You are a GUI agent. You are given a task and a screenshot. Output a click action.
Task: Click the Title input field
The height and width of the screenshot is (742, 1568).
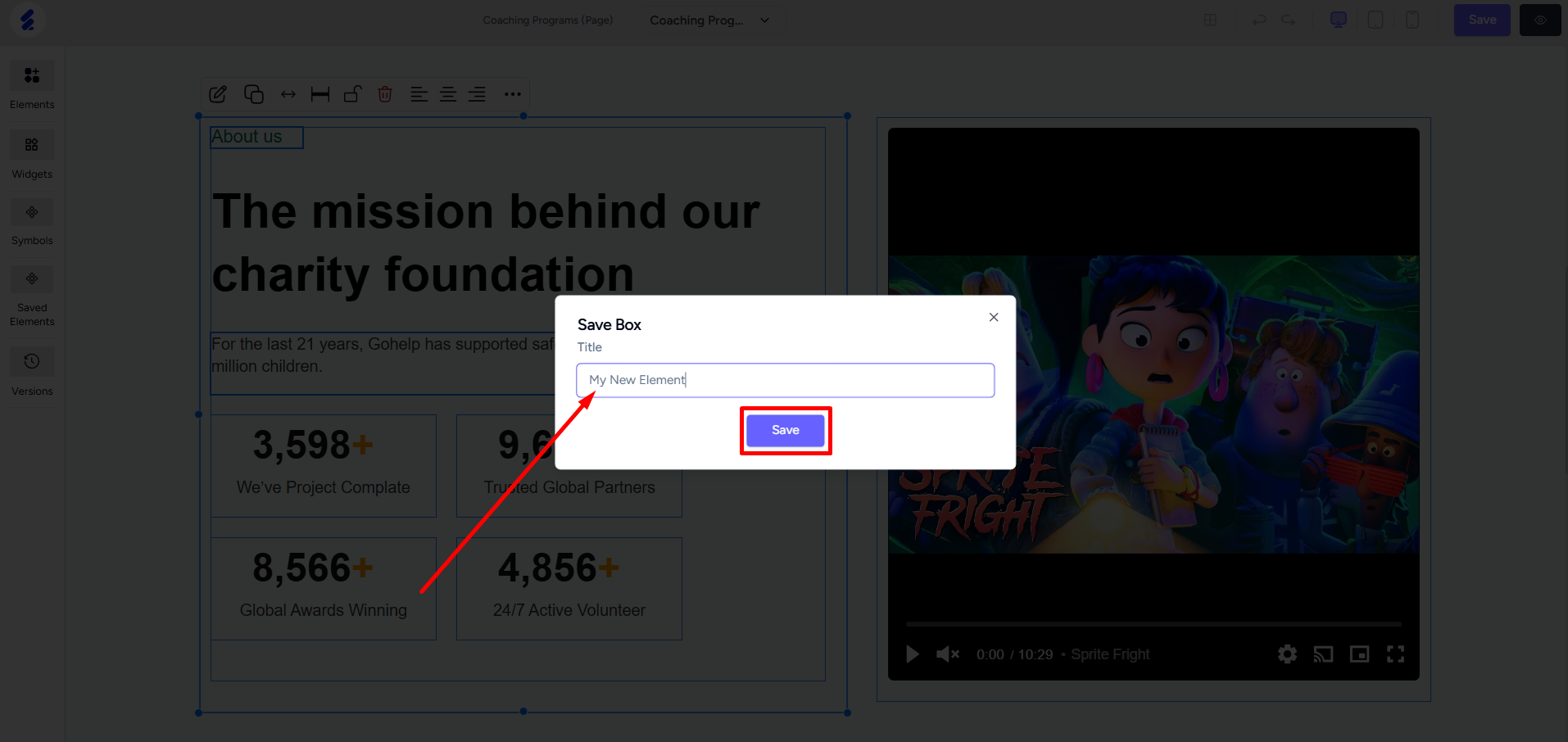pos(786,380)
